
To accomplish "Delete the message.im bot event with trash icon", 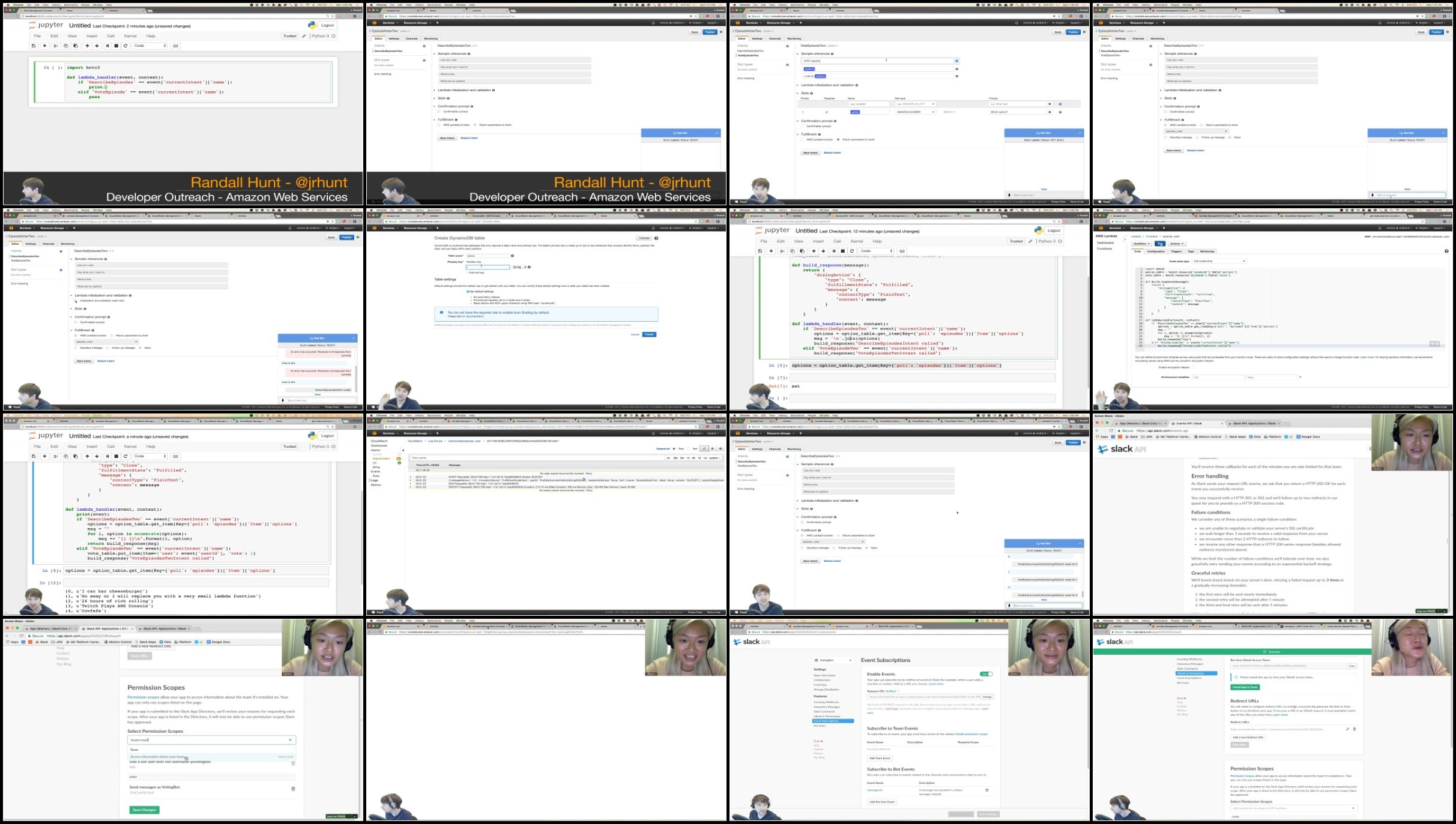I will tap(986, 790).
